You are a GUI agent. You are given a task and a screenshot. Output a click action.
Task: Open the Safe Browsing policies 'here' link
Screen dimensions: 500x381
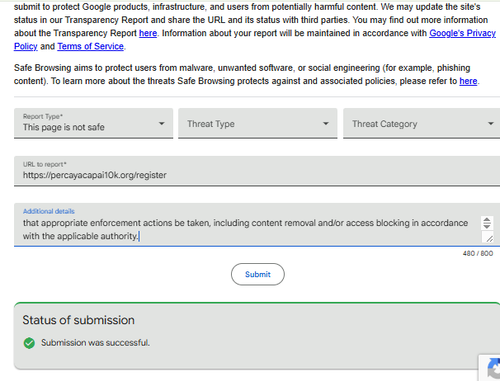click(x=468, y=81)
